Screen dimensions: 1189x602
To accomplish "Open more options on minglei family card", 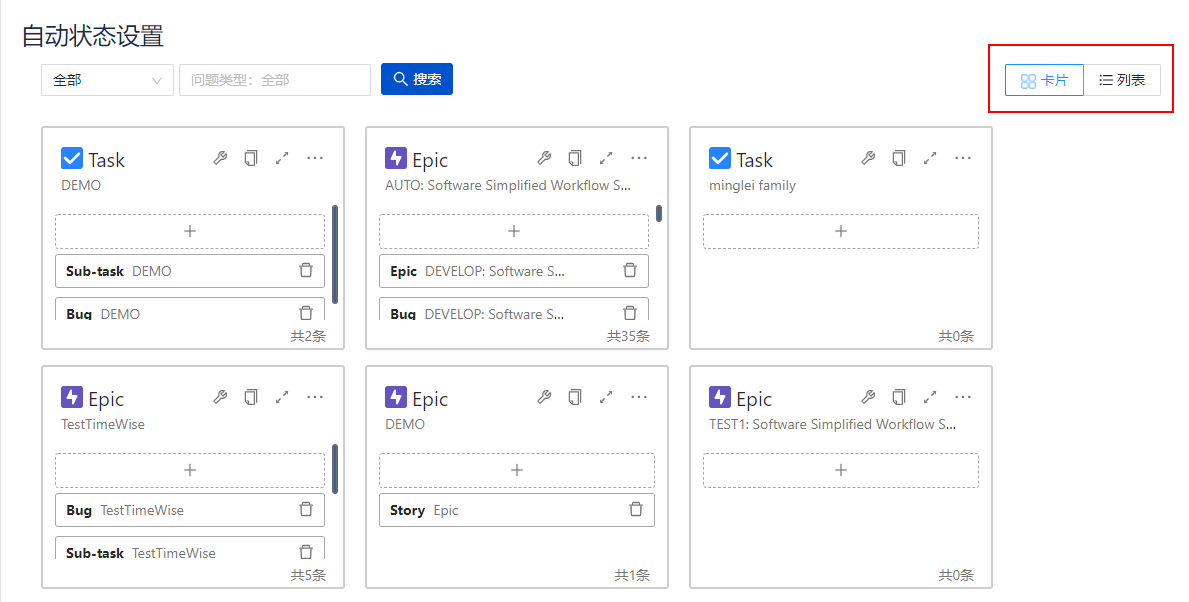I will 963,158.
